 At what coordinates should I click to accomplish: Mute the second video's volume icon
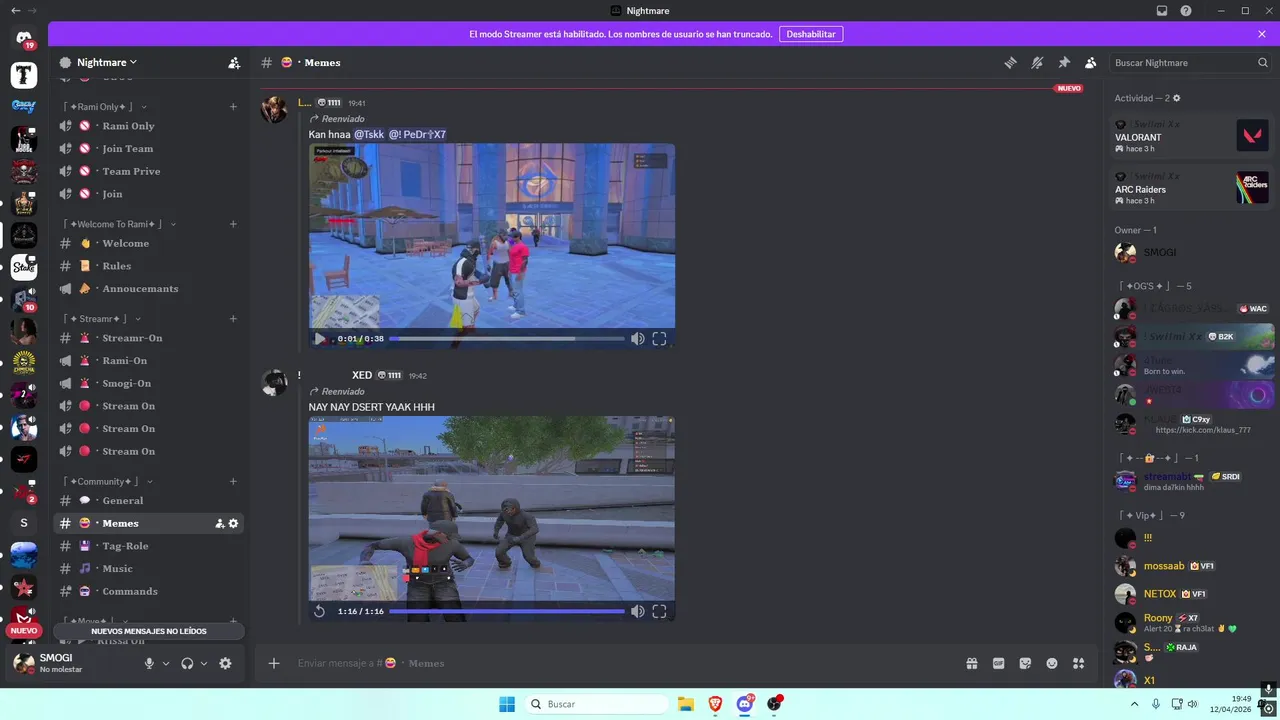pyautogui.click(x=638, y=611)
